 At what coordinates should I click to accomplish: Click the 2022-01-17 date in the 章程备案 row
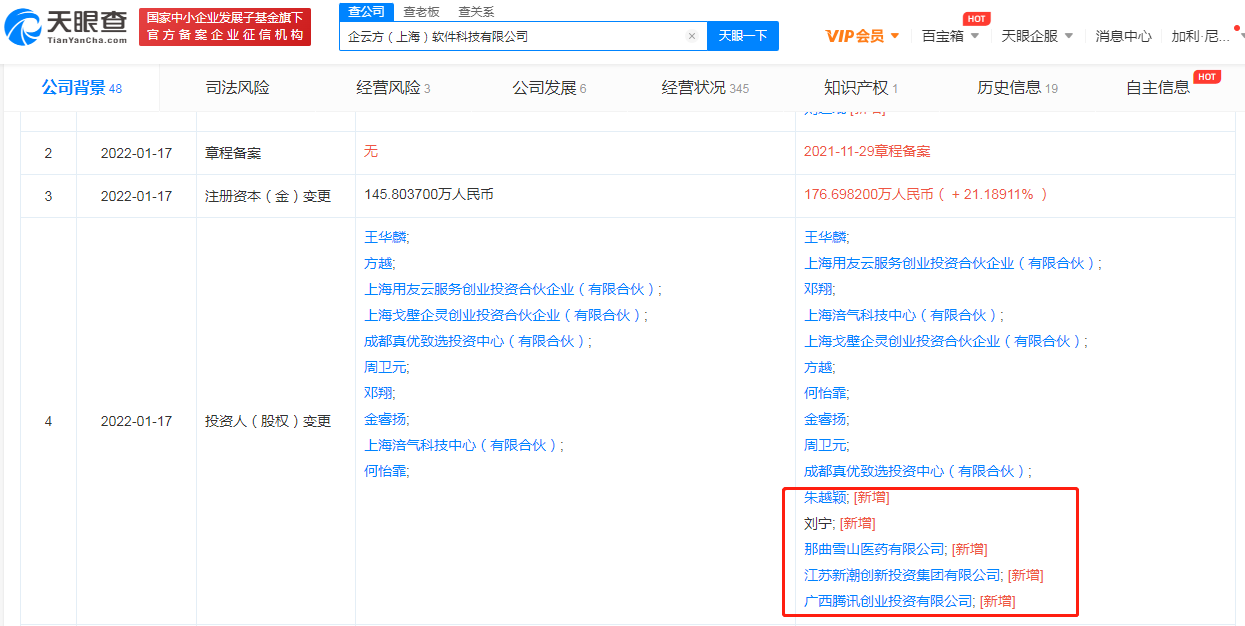(136, 154)
